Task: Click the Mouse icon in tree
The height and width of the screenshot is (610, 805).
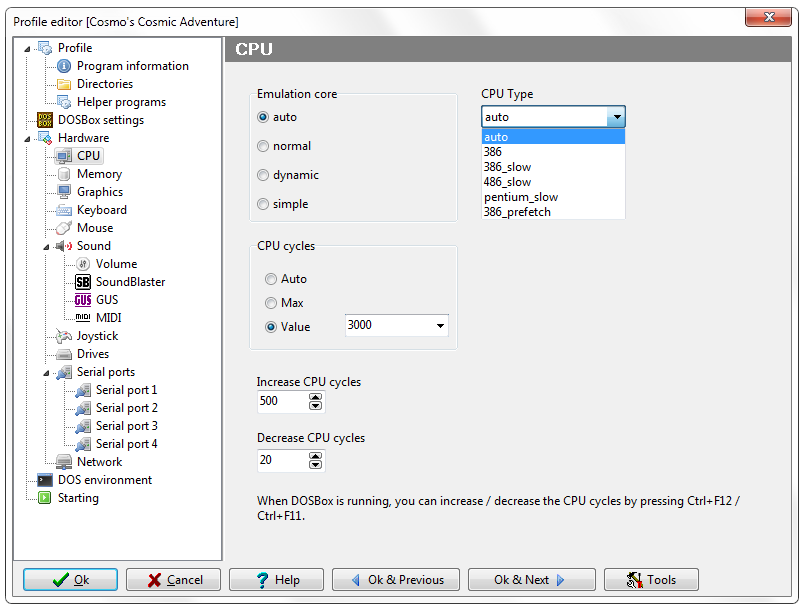Action: point(64,228)
